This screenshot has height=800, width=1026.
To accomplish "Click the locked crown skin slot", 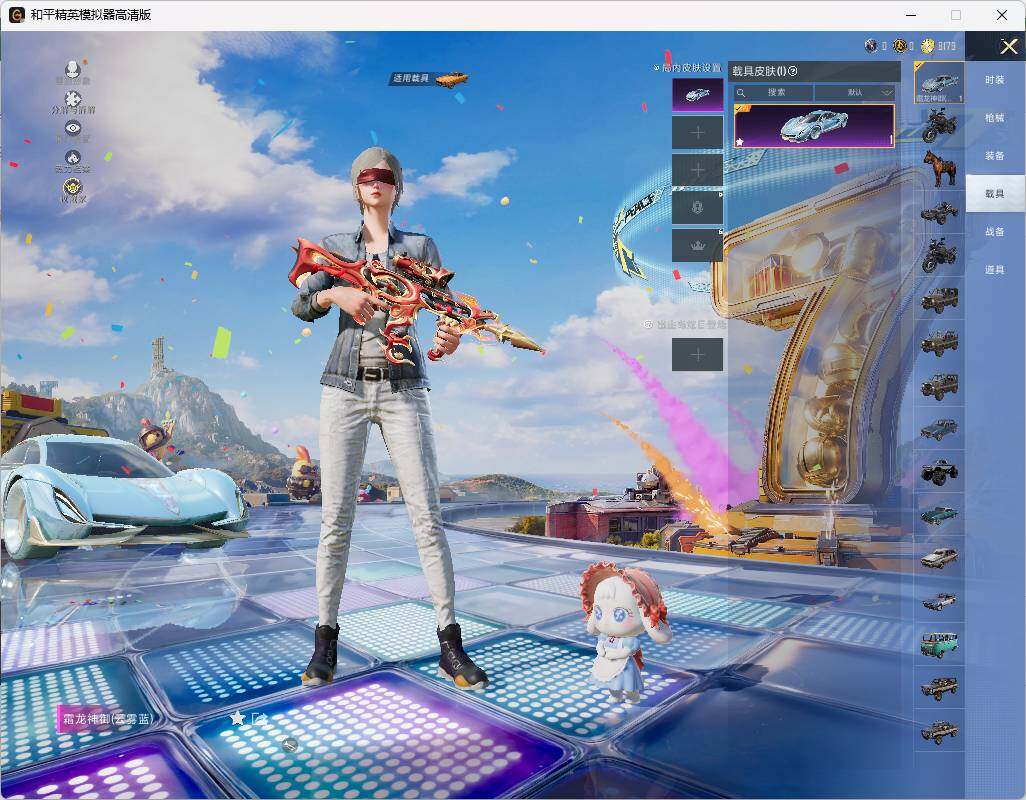I will (x=698, y=246).
